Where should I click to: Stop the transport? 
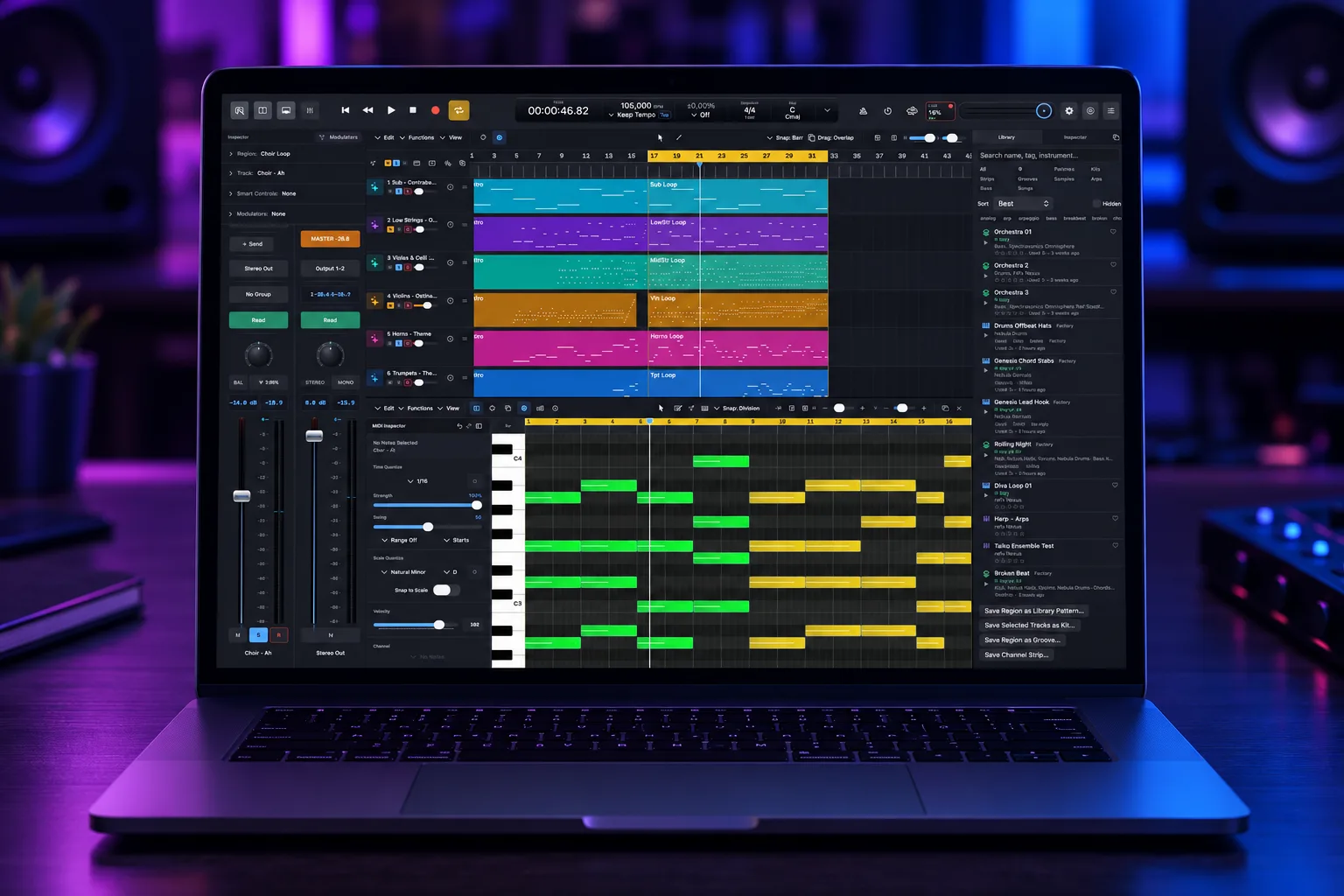click(x=413, y=110)
